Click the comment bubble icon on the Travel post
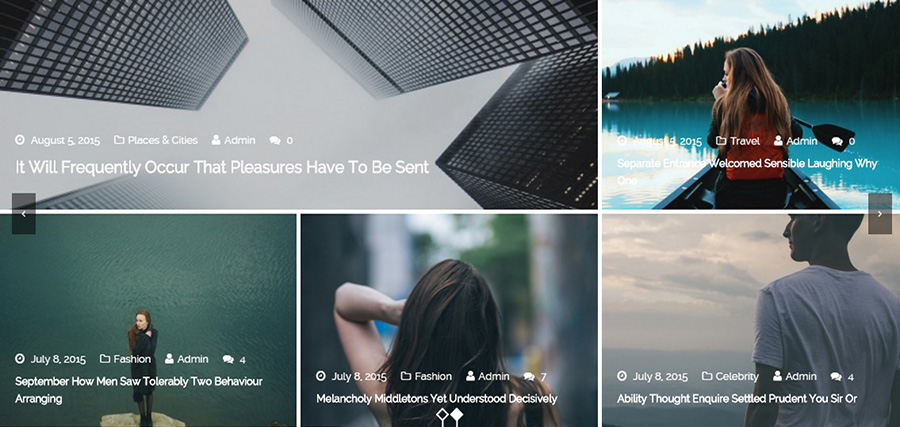The image size is (900, 427). pos(837,141)
